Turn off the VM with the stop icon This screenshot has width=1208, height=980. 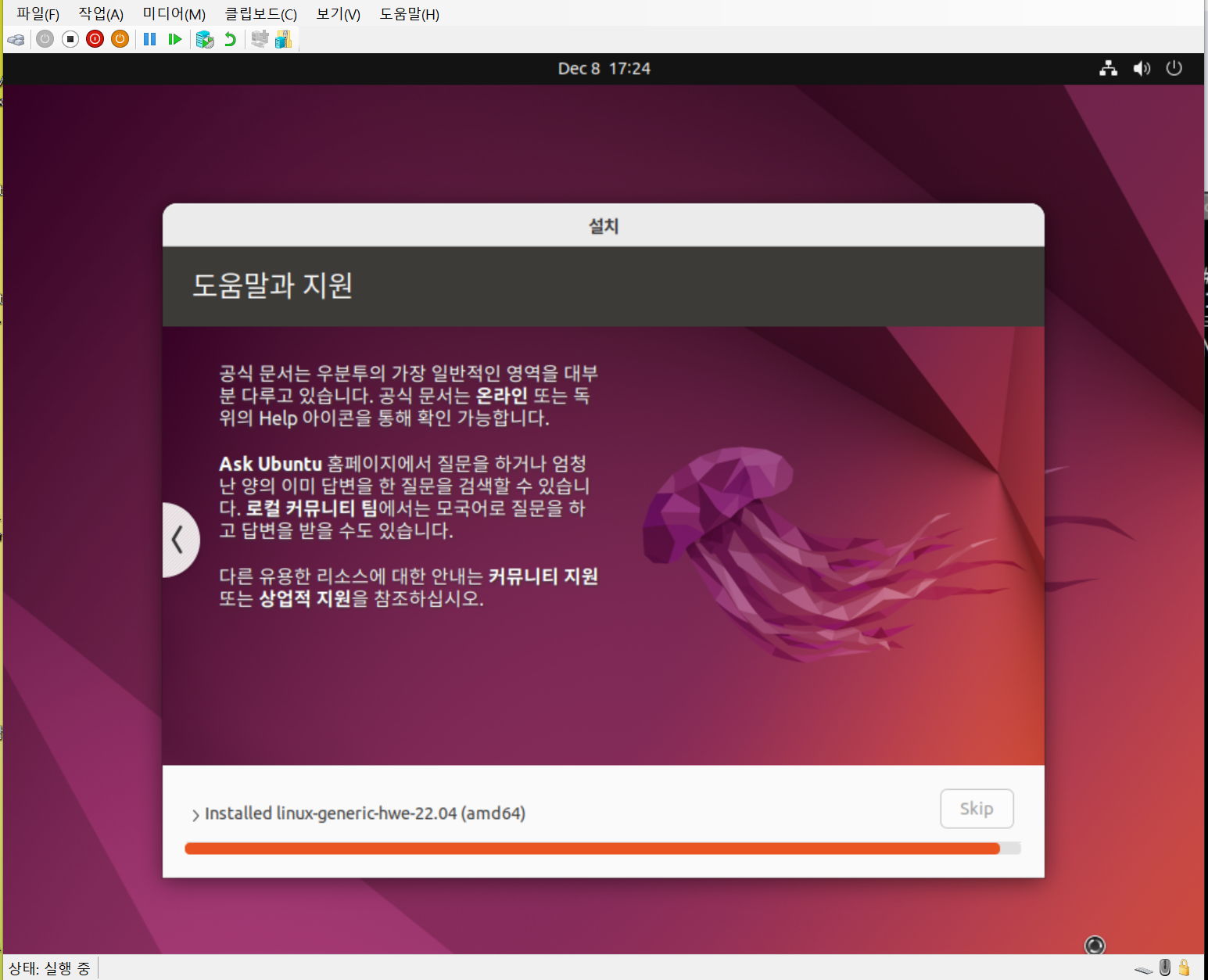coord(70,39)
